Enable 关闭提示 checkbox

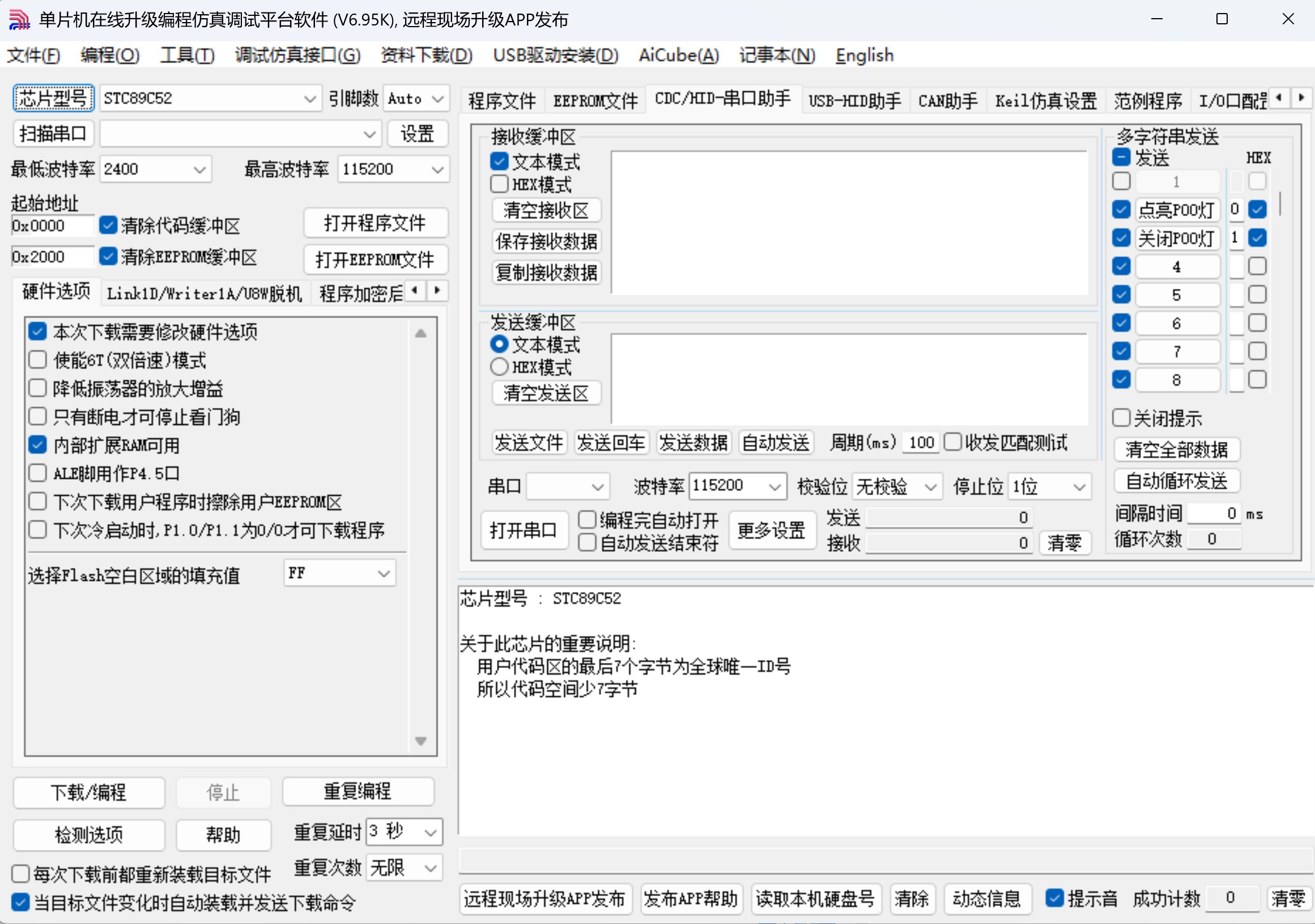pos(1121,418)
